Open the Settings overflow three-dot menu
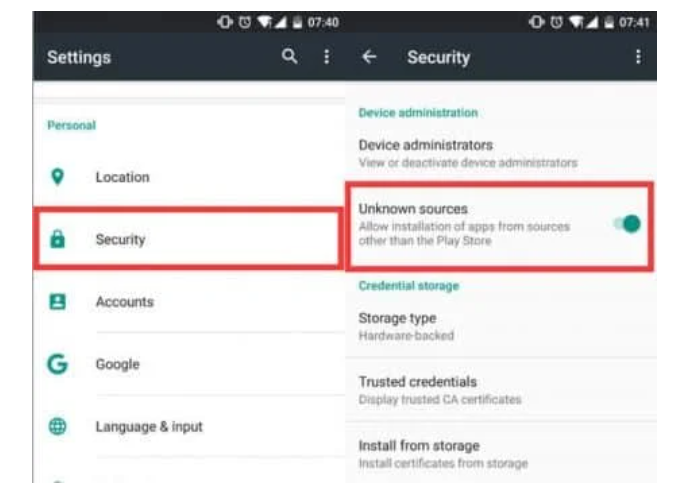This screenshot has height=500, width=676. tap(326, 56)
